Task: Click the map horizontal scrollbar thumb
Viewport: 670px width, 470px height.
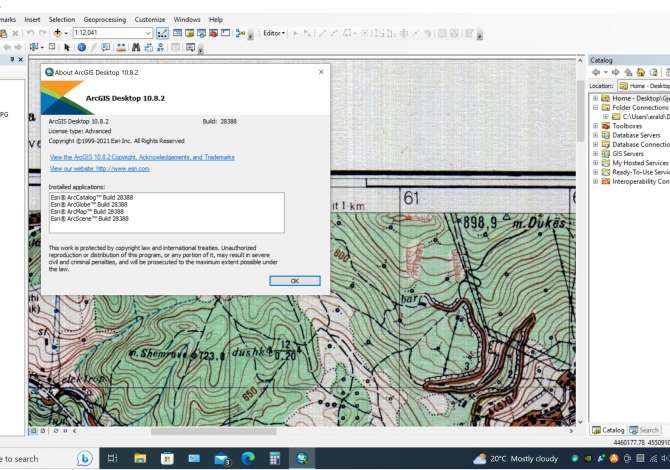Action: click(213, 431)
